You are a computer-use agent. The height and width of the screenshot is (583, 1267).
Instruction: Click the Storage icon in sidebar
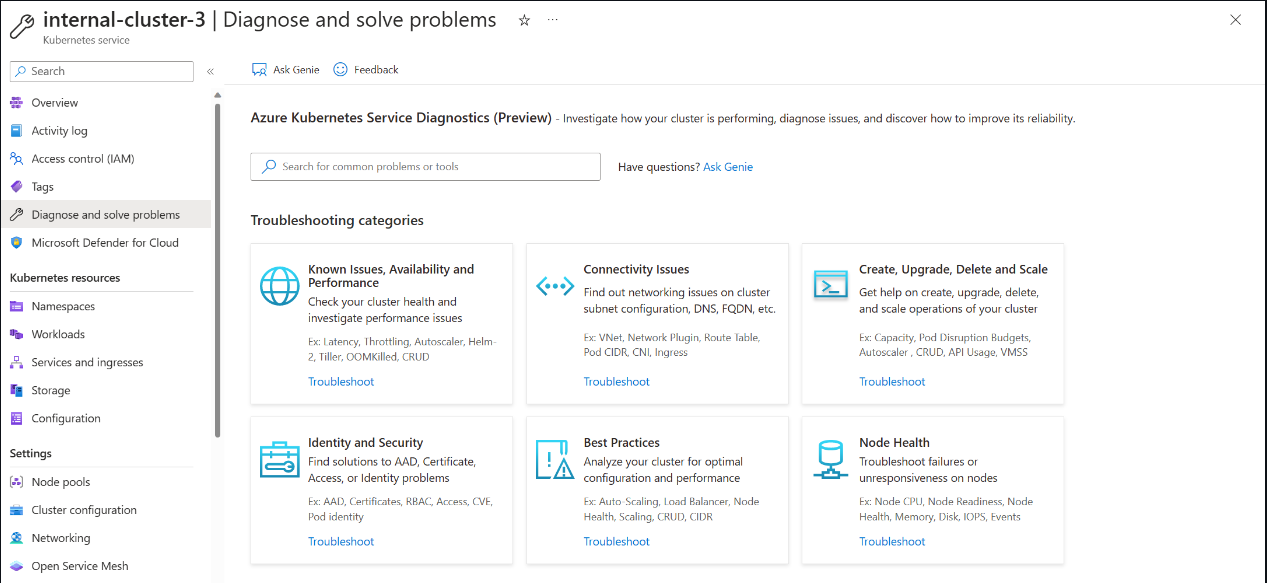[x=16, y=391]
